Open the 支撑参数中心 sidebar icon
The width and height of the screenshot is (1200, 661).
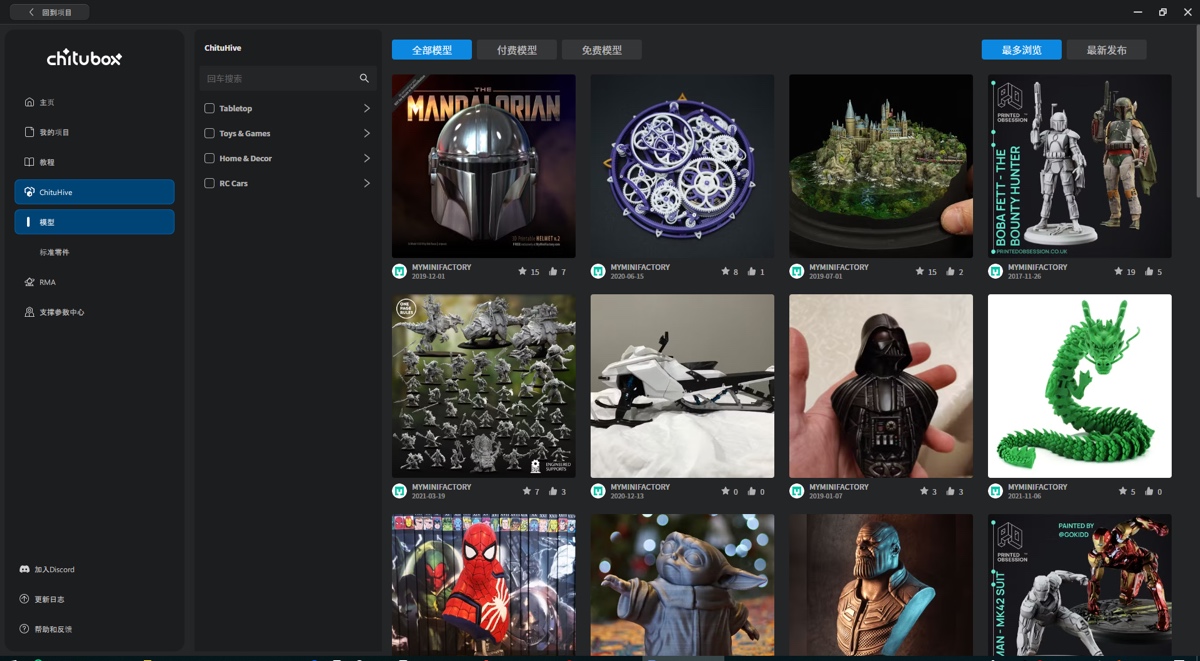click(x=29, y=312)
